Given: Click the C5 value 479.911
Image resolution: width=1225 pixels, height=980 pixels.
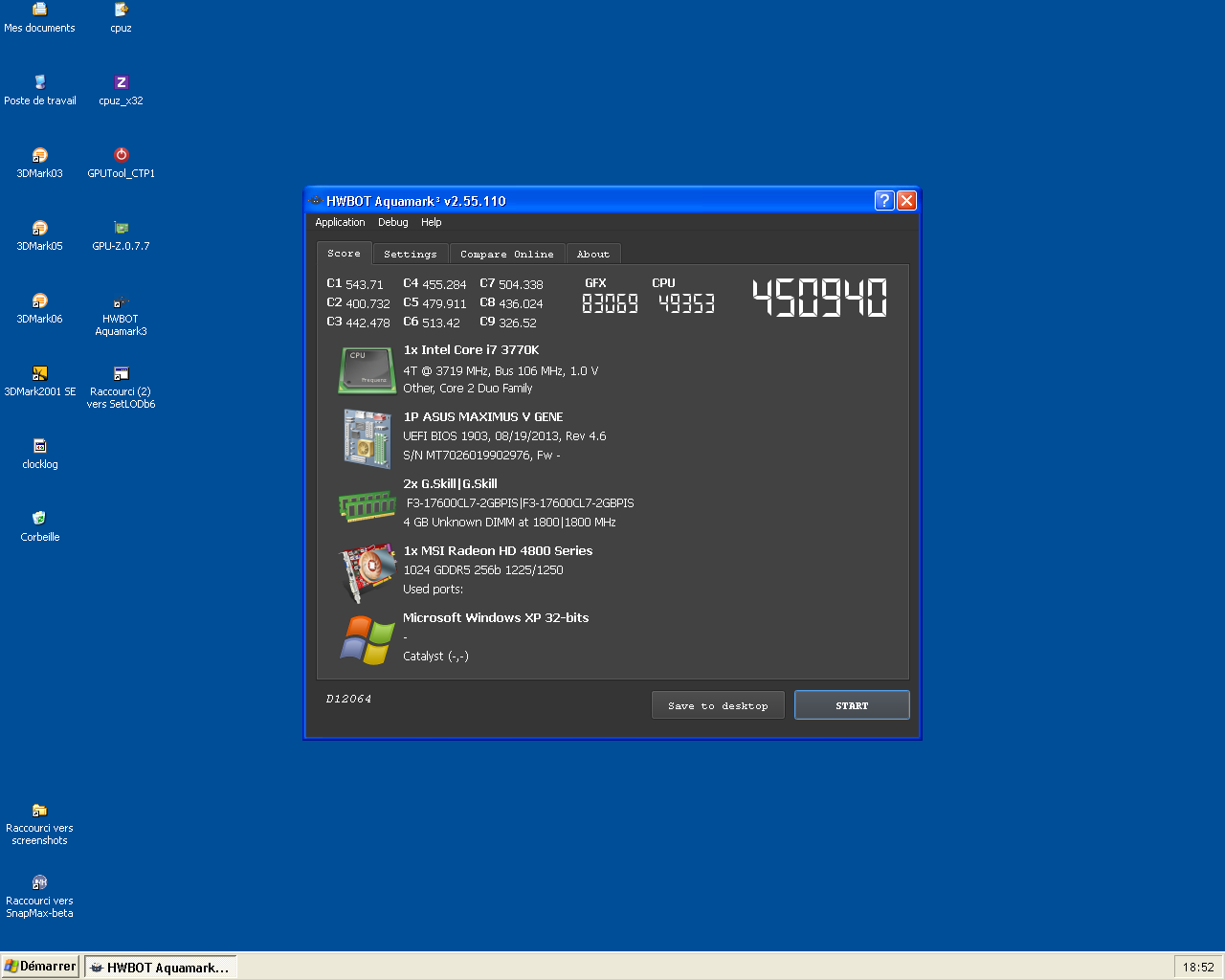Looking at the screenshot, I should point(444,303).
